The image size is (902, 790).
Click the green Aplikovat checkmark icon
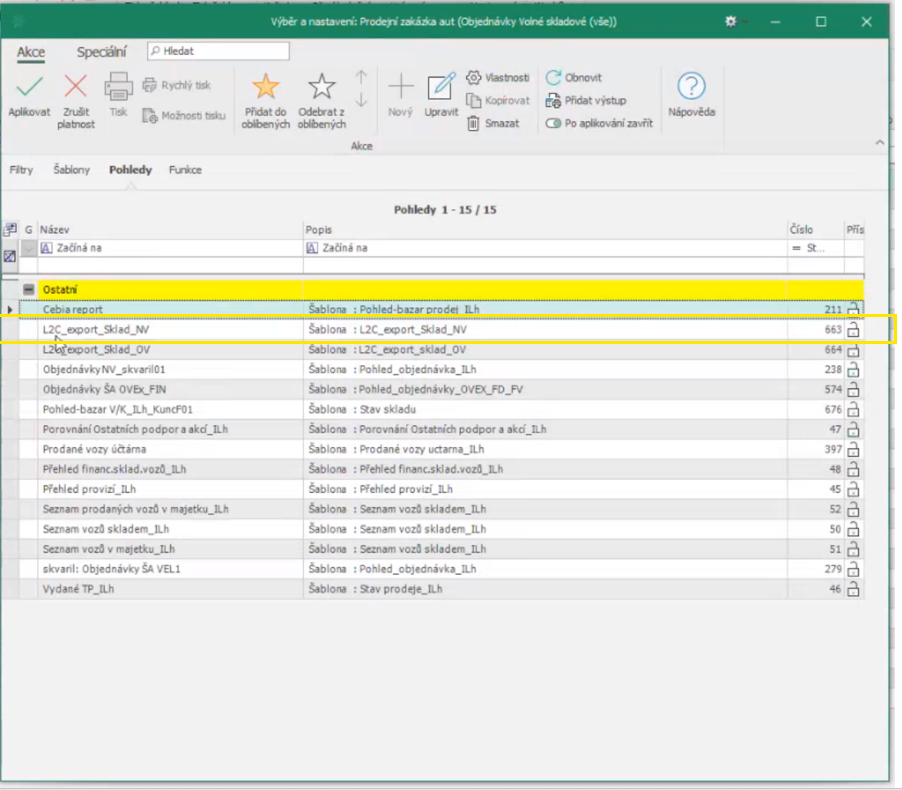pos(29,87)
